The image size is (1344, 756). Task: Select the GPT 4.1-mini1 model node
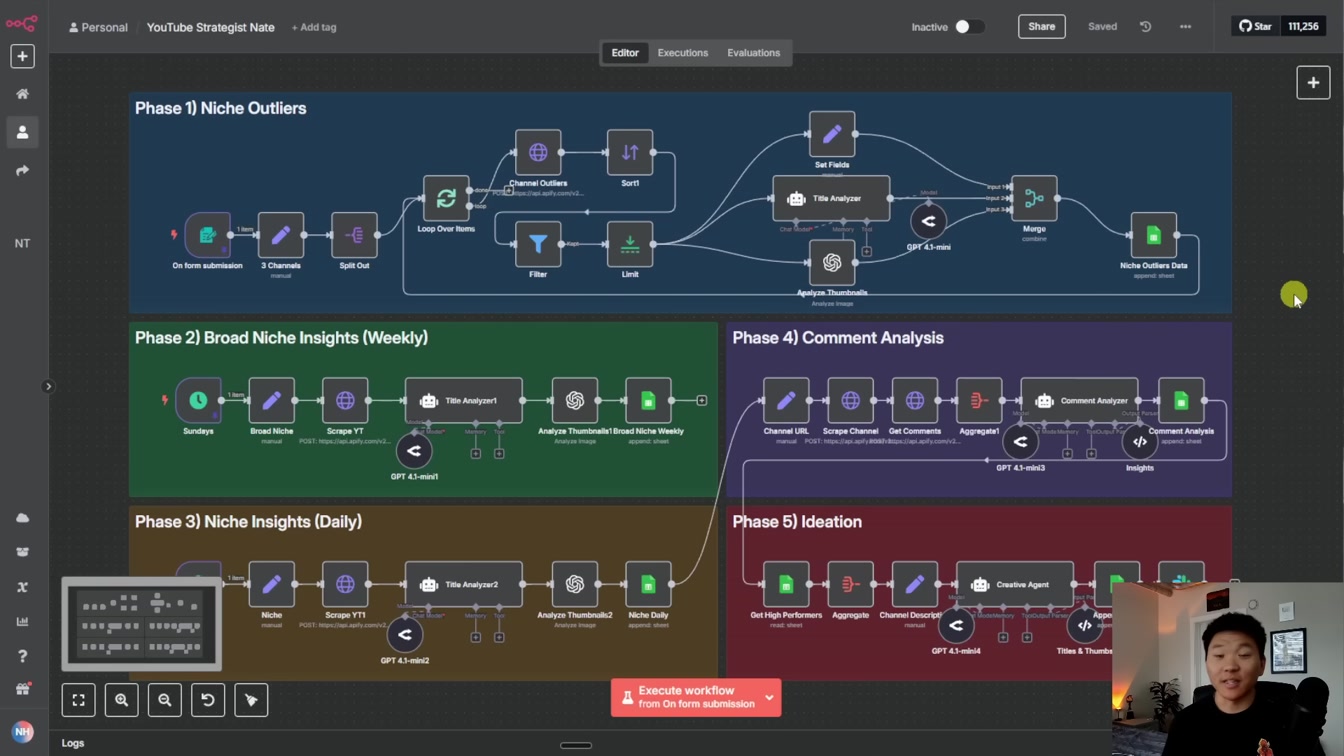click(414, 451)
